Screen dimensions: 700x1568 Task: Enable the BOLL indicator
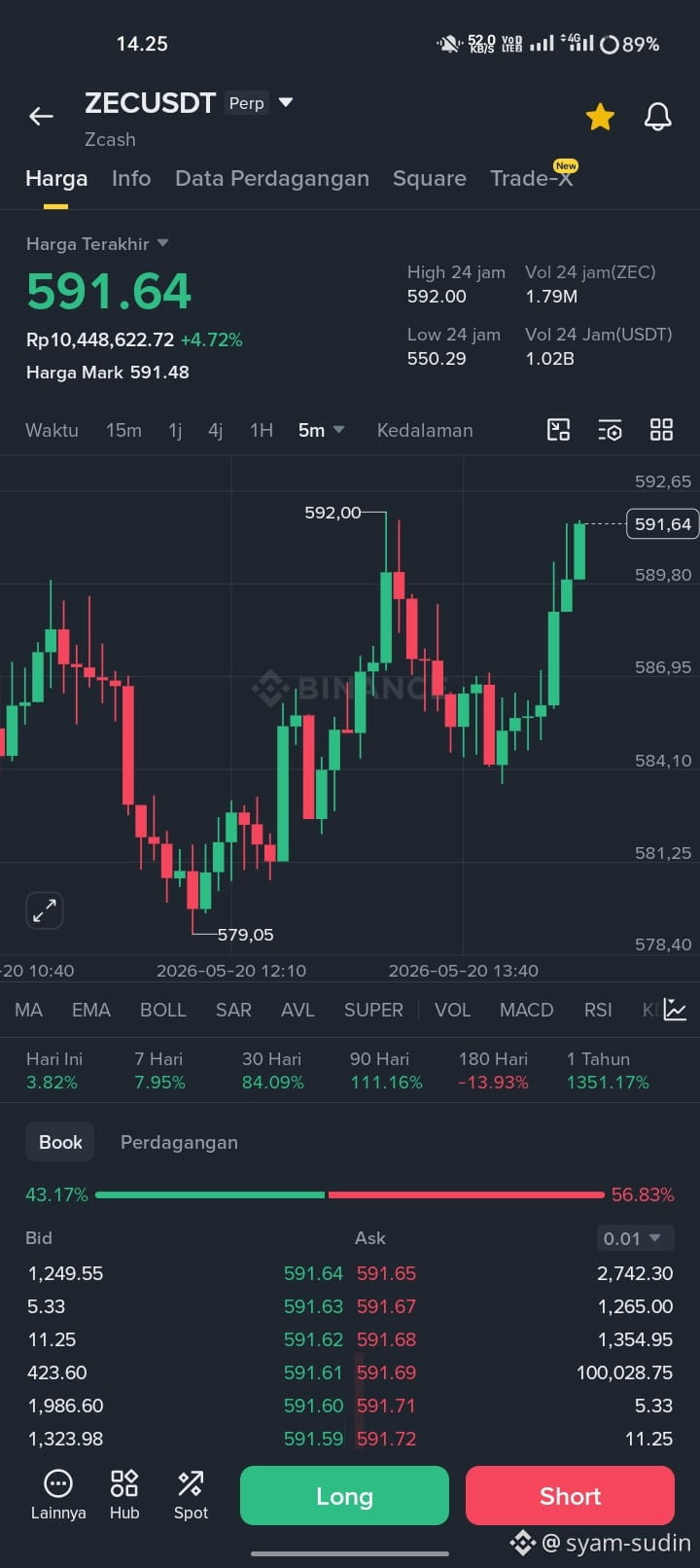pos(163,1010)
